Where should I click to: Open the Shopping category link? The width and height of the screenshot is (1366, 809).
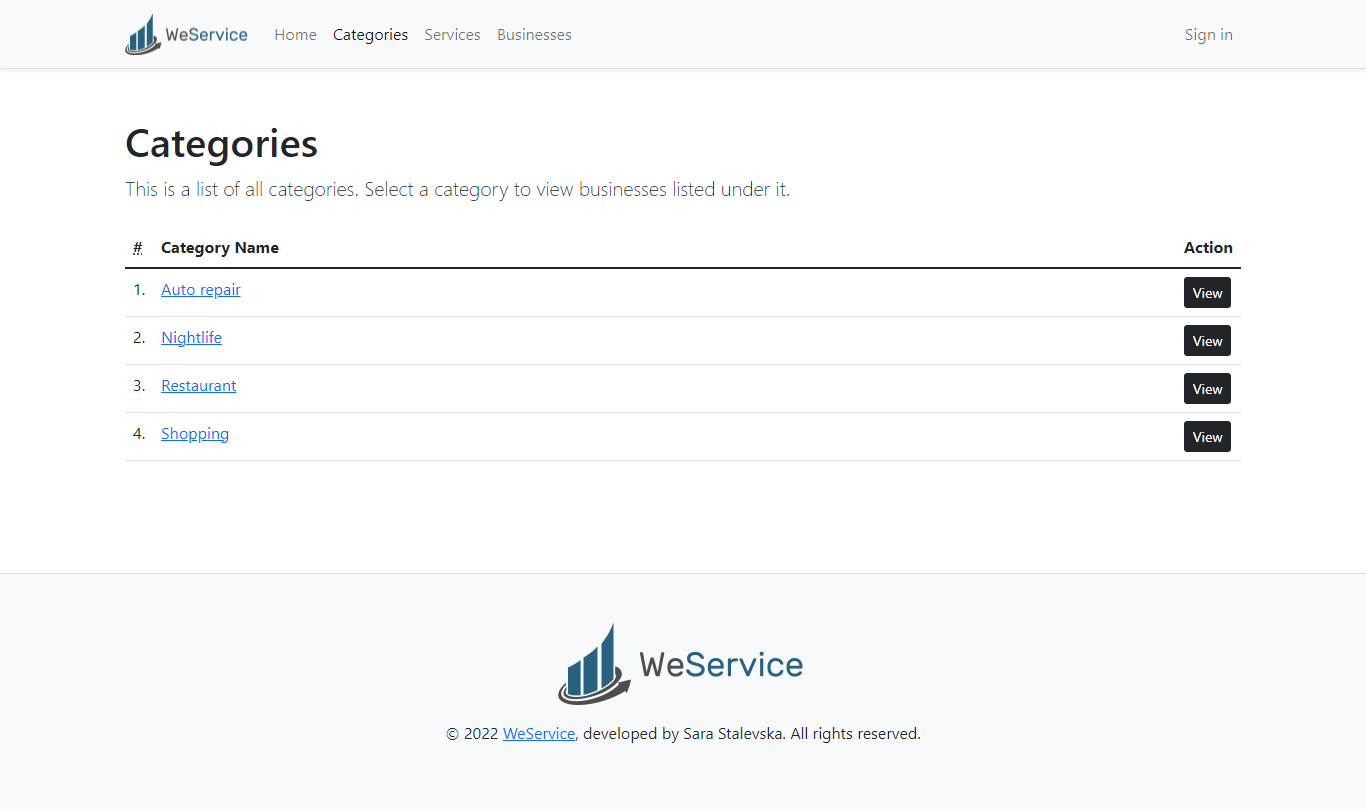pyautogui.click(x=195, y=434)
